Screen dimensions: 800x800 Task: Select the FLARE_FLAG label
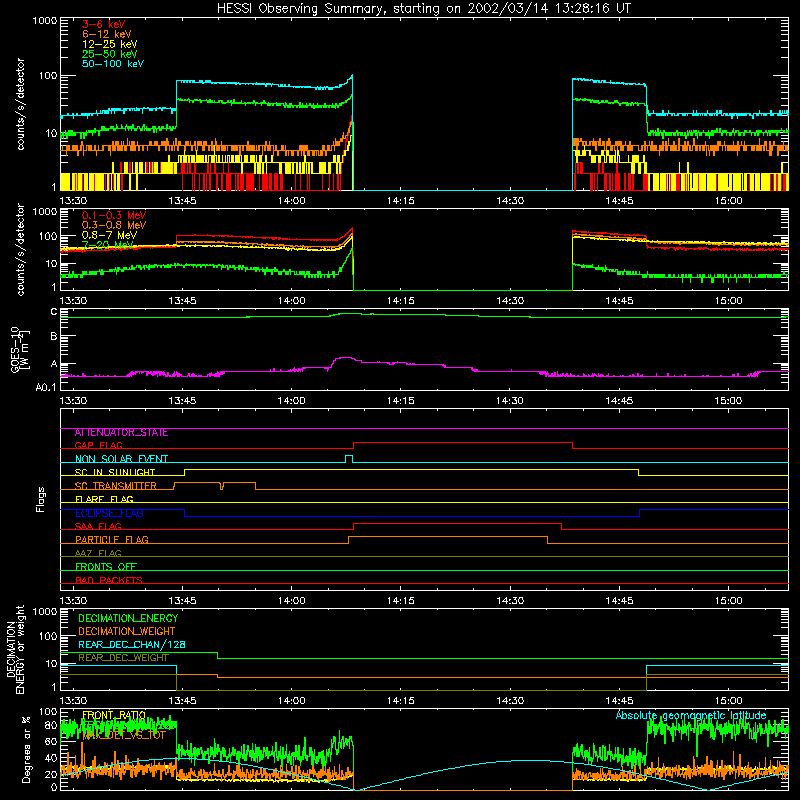(104, 499)
